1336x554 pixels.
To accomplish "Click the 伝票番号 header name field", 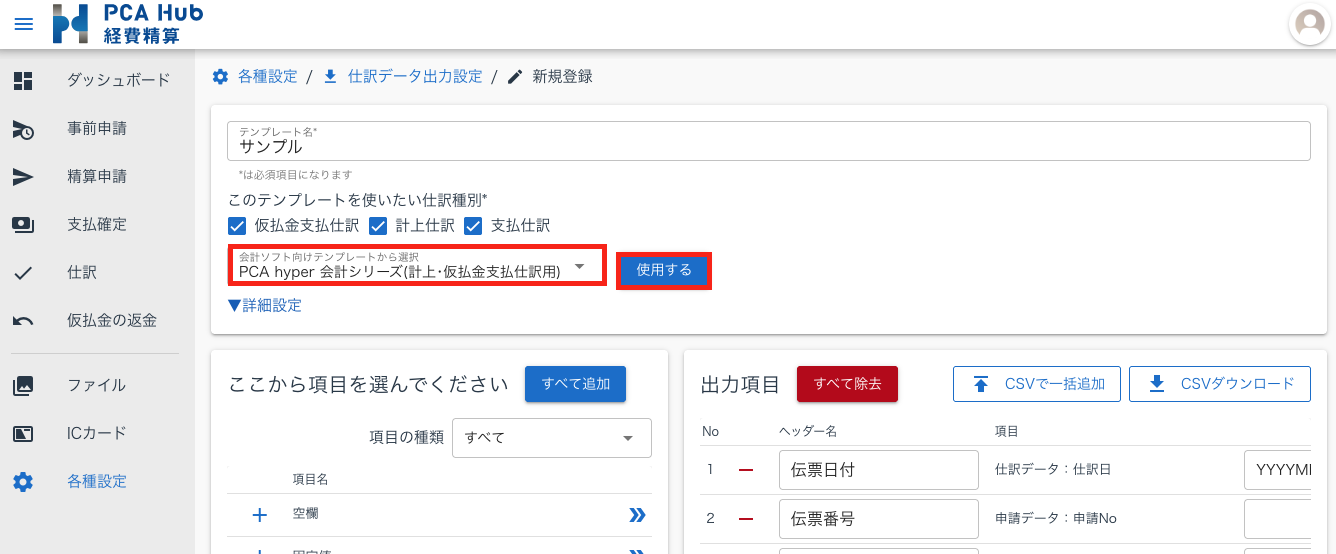I will point(878,519).
